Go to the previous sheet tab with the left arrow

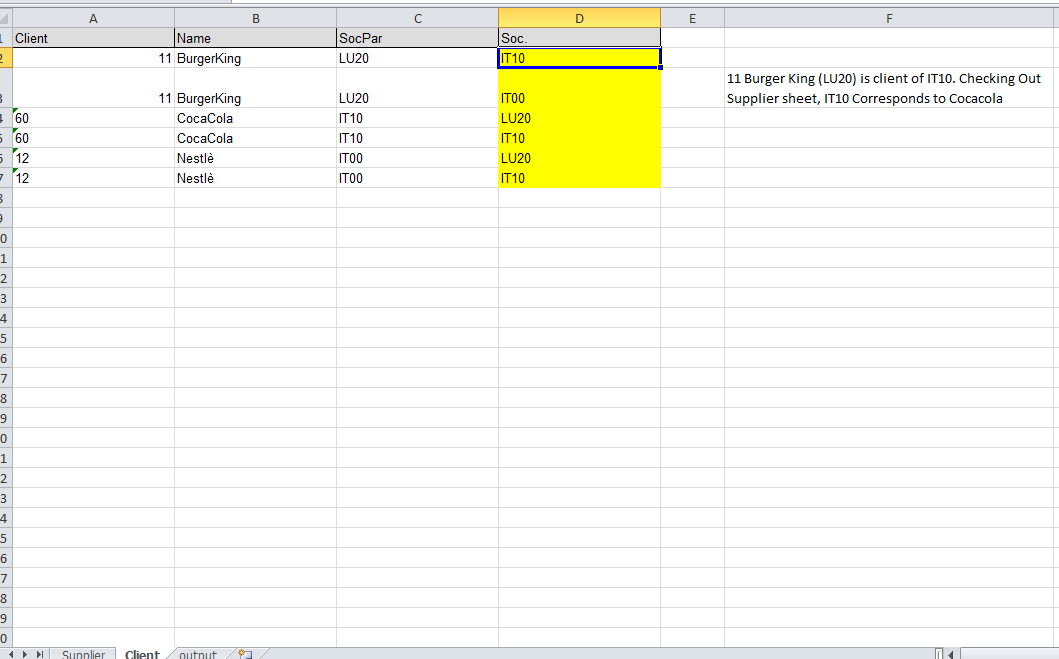click(x=11, y=654)
